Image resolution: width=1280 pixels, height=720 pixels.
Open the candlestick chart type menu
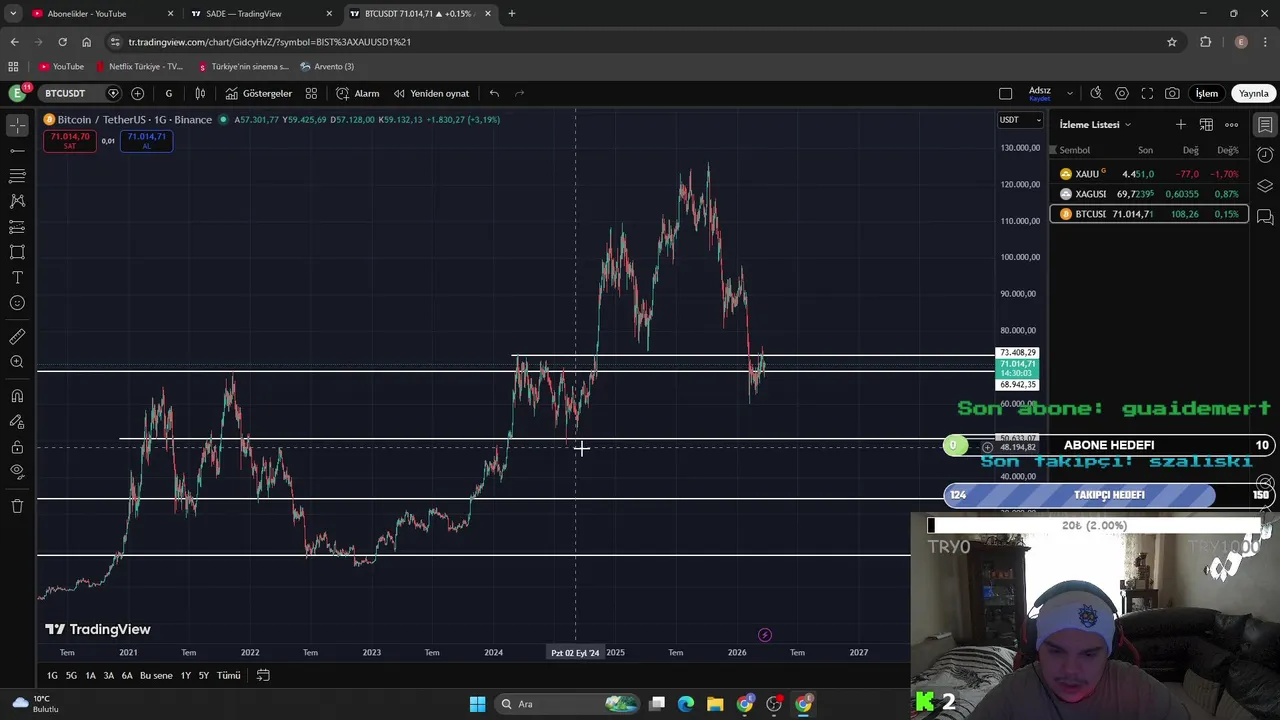[200, 93]
